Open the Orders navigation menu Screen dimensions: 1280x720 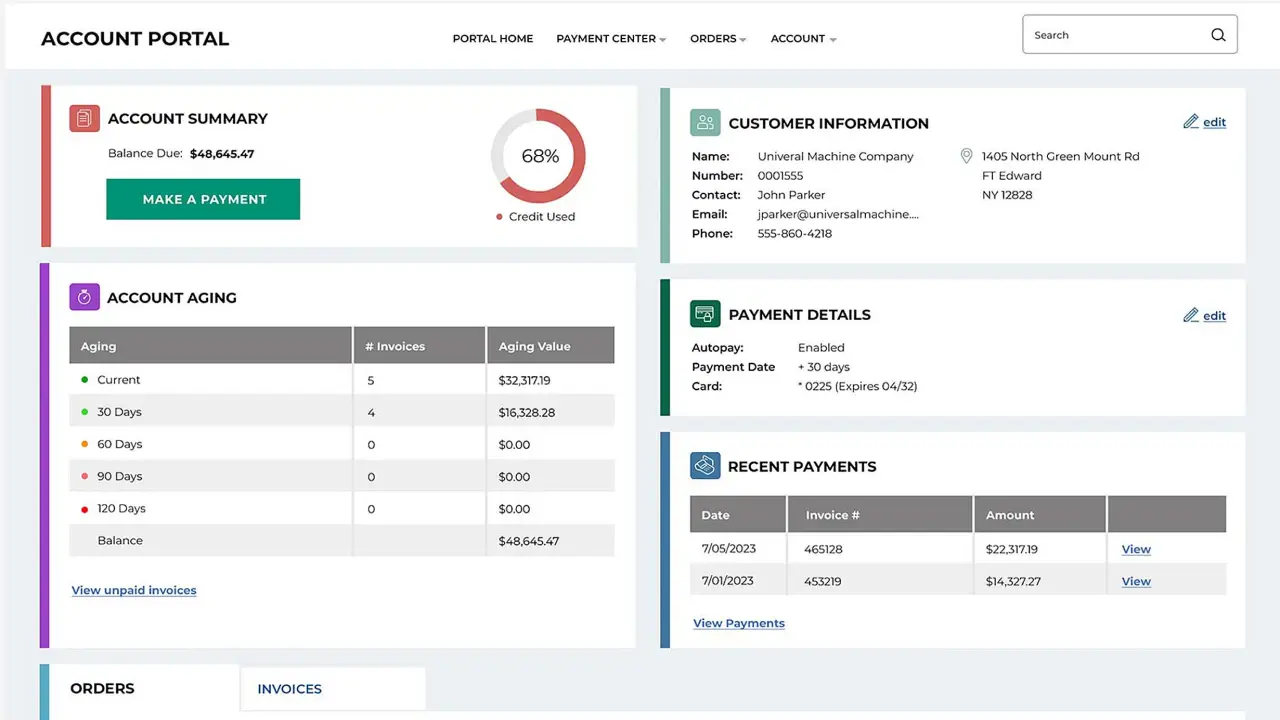(713, 39)
